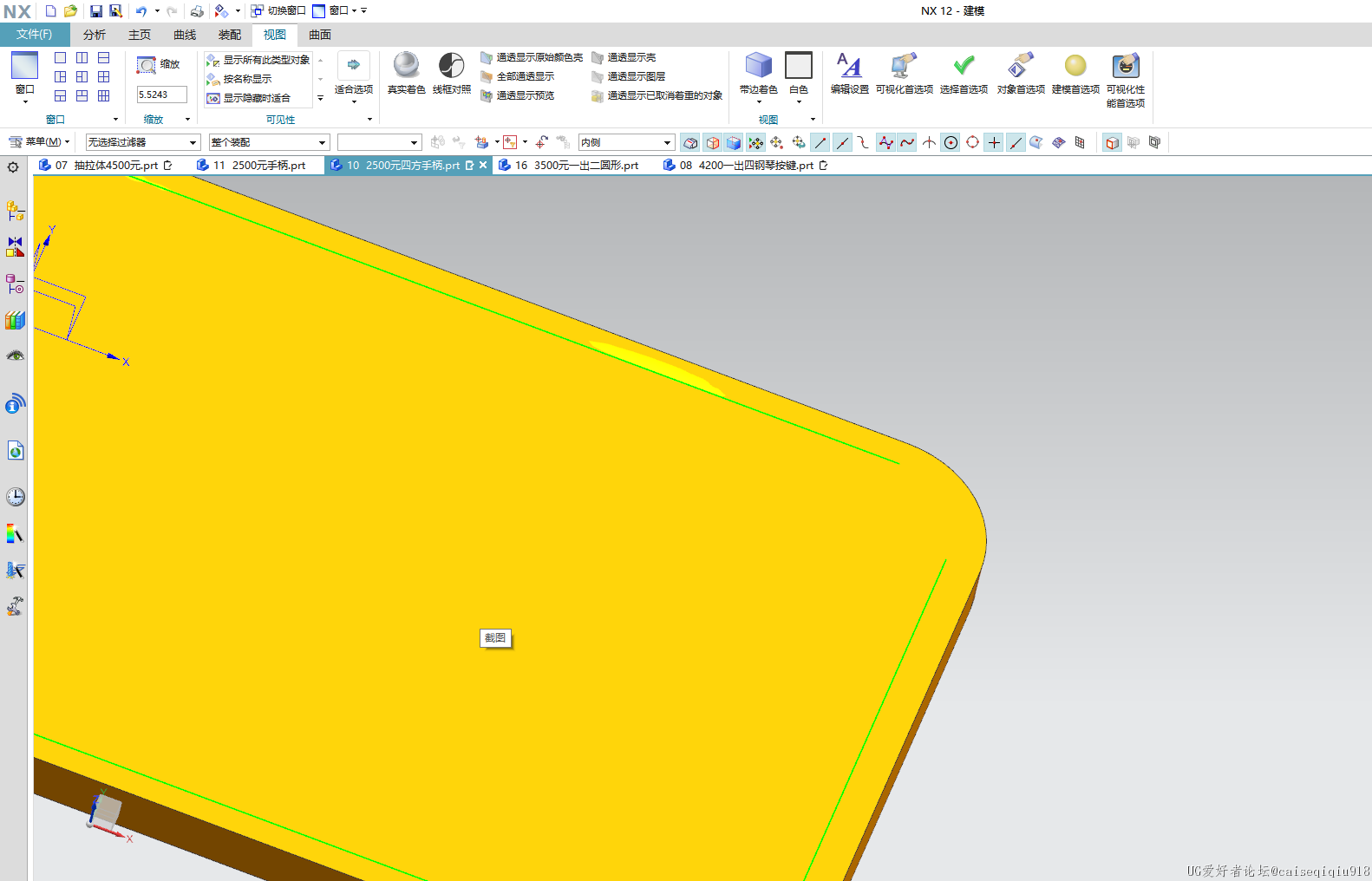The width and height of the screenshot is (1372, 881).
Task: Save the part with the floppy icon
Action: pos(96,11)
